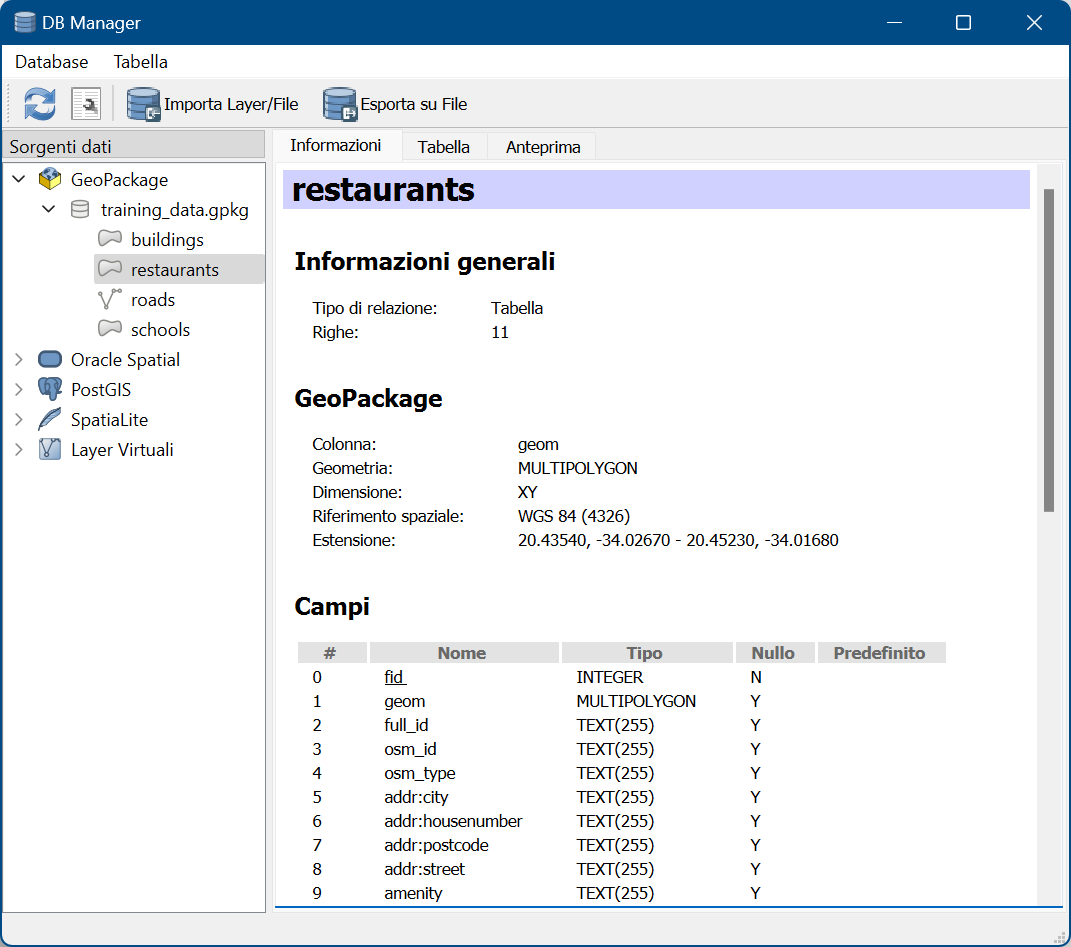Click the restaurants polygon layer icon
1071x947 pixels.
[x=110, y=269]
